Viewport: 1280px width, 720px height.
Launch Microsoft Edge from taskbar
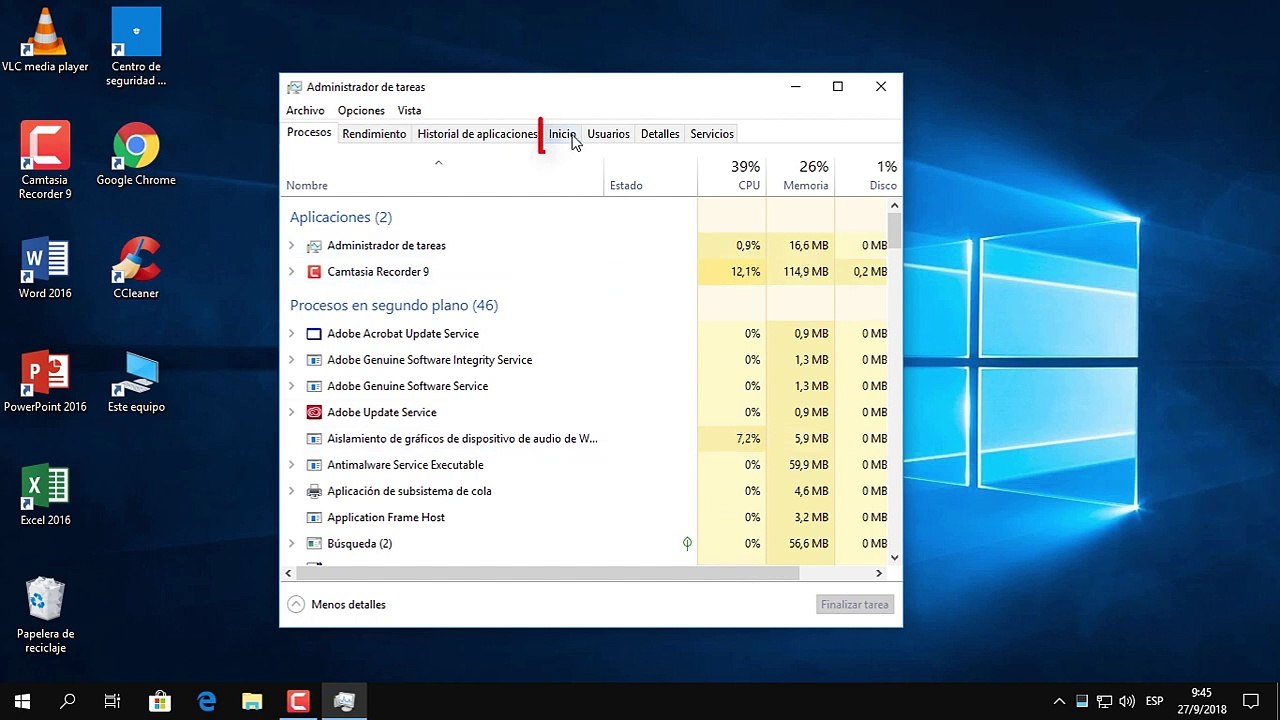tap(206, 701)
